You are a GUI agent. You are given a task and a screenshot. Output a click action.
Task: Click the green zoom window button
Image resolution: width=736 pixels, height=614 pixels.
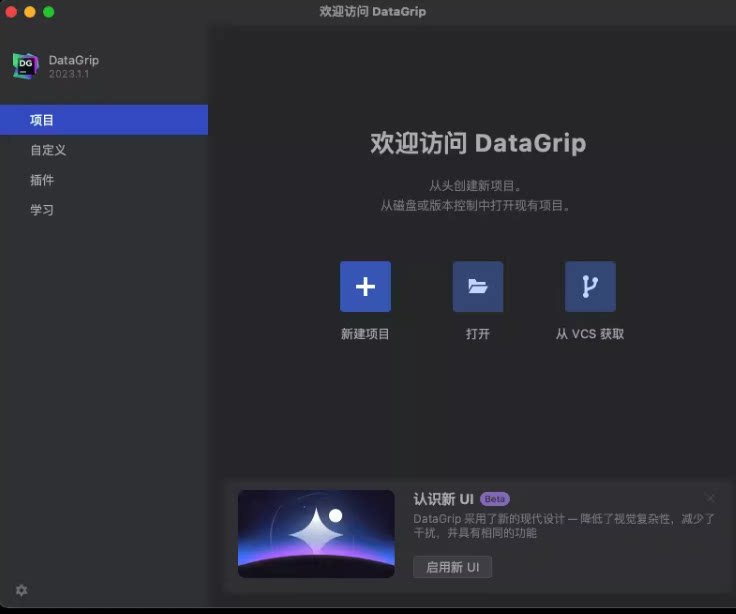(49, 12)
